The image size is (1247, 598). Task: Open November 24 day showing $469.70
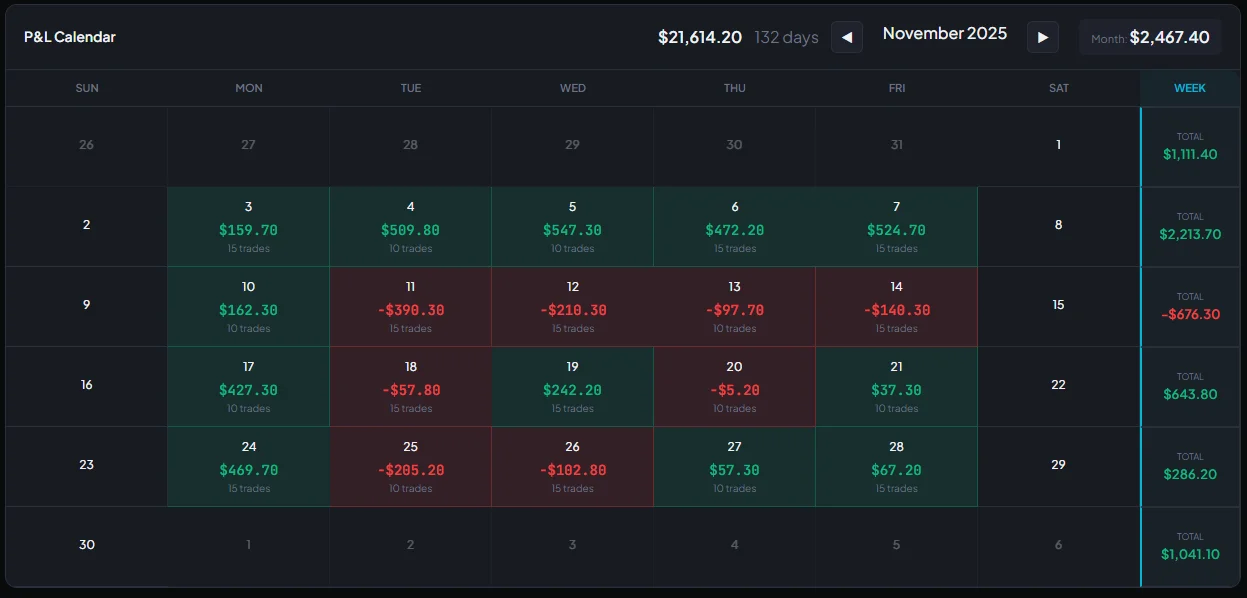point(248,467)
